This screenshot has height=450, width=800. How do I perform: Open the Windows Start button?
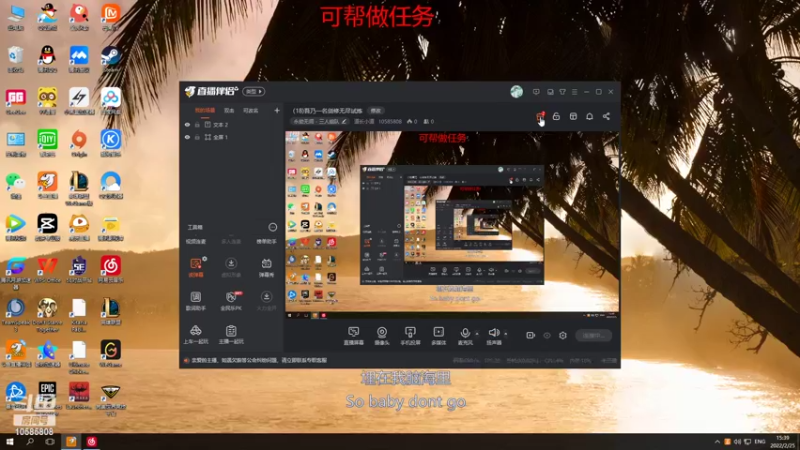(x=10, y=441)
